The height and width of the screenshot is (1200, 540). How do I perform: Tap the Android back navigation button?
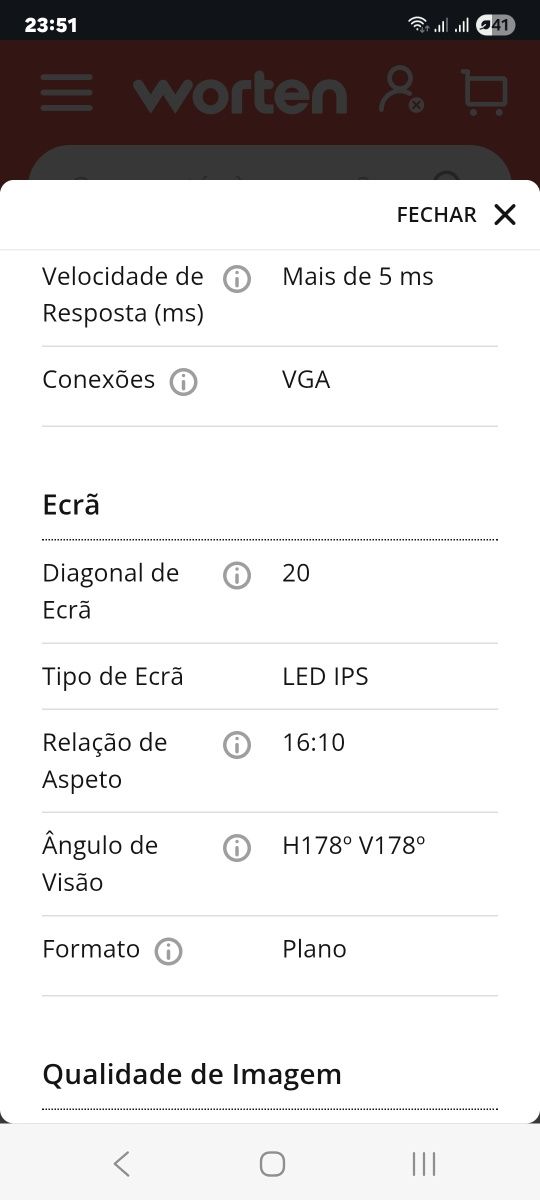click(121, 1163)
